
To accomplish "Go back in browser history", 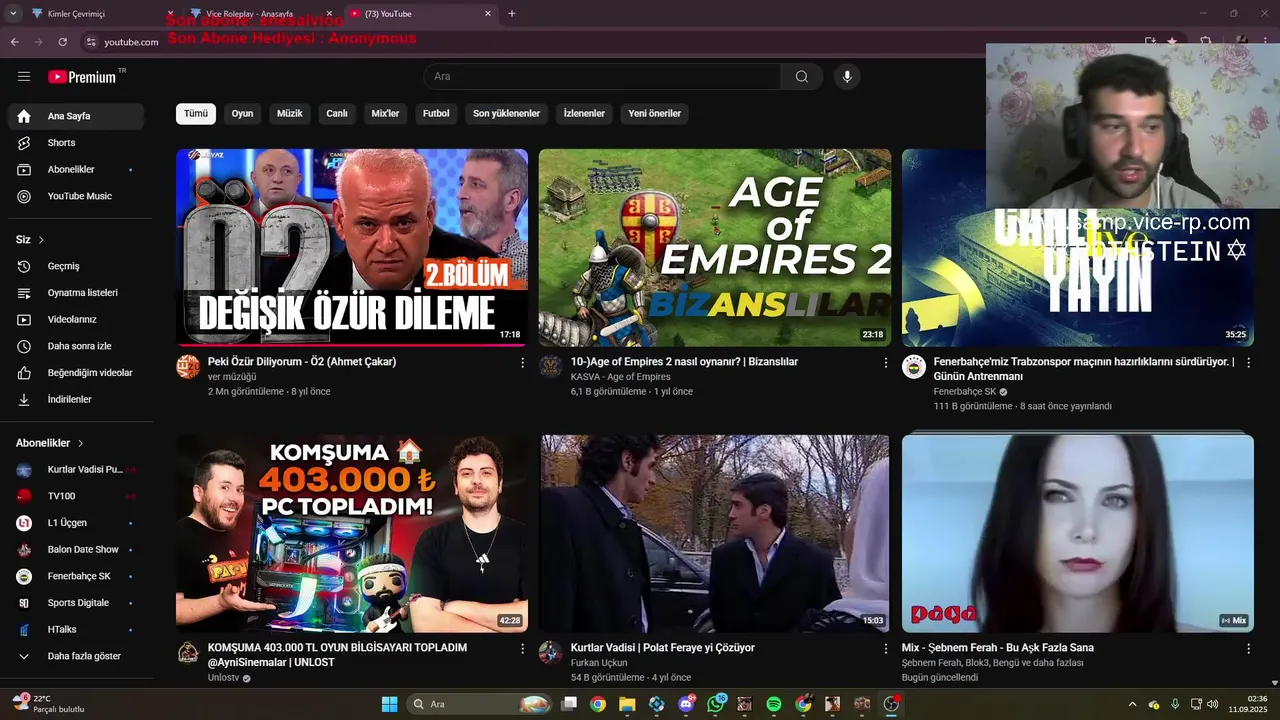I will click(x=14, y=42).
